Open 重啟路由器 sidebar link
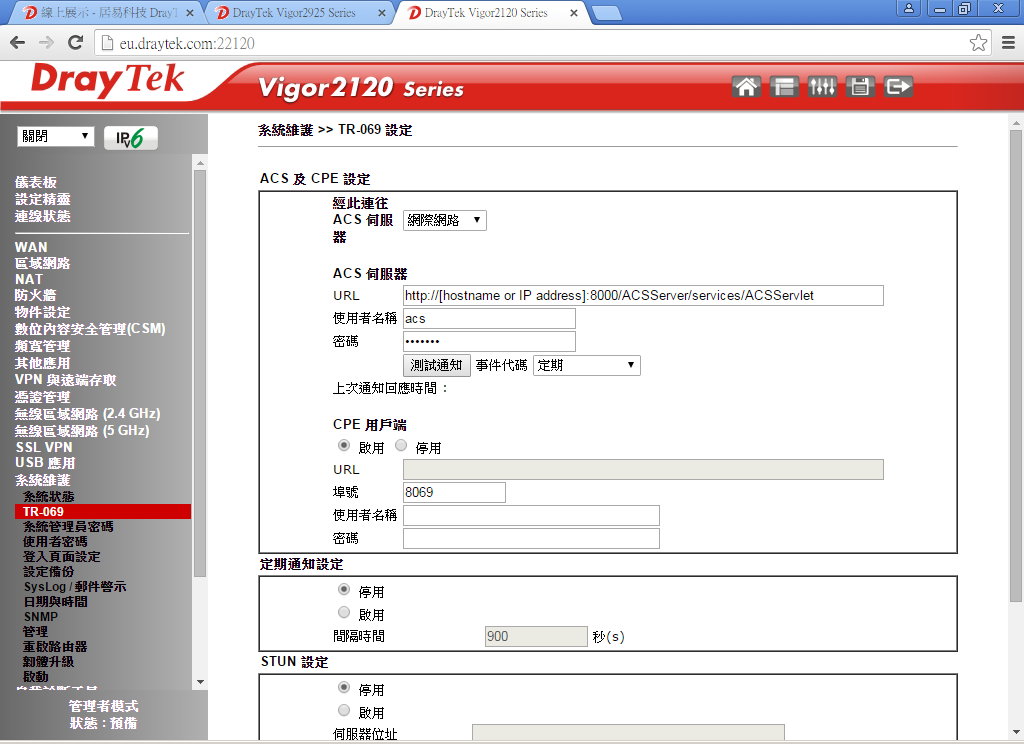This screenshot has height=744, width=1024. coord(55,647)
